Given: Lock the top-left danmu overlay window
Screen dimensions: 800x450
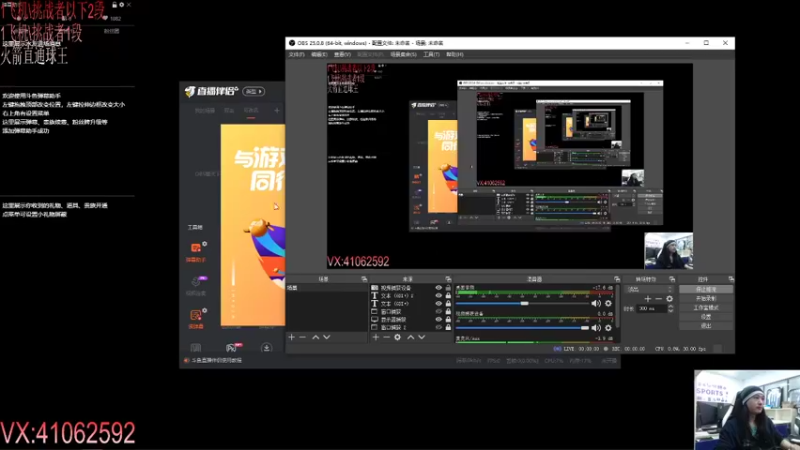Looking at the screenshot, I should tap(114, 5).
